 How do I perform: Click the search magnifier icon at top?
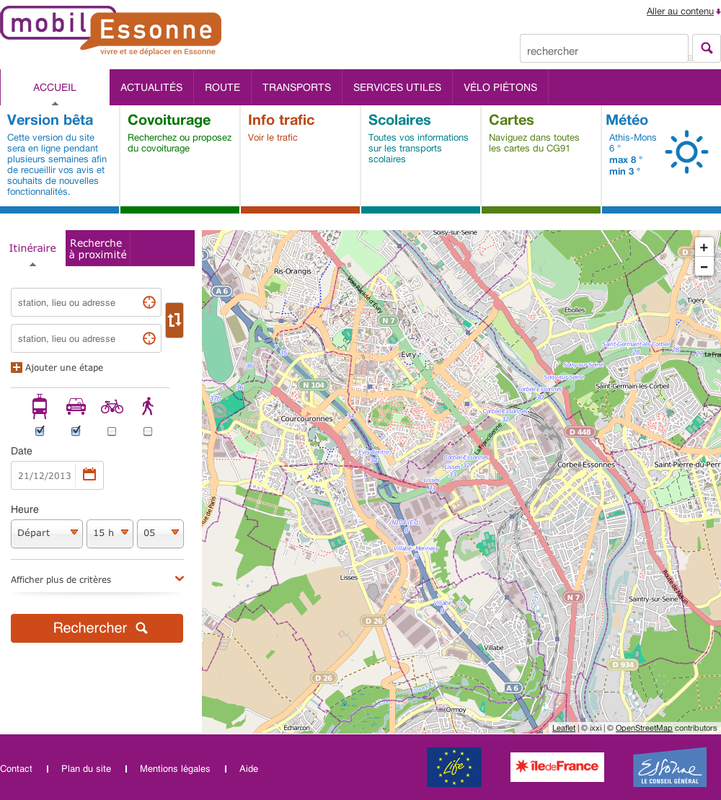(706, 48)
